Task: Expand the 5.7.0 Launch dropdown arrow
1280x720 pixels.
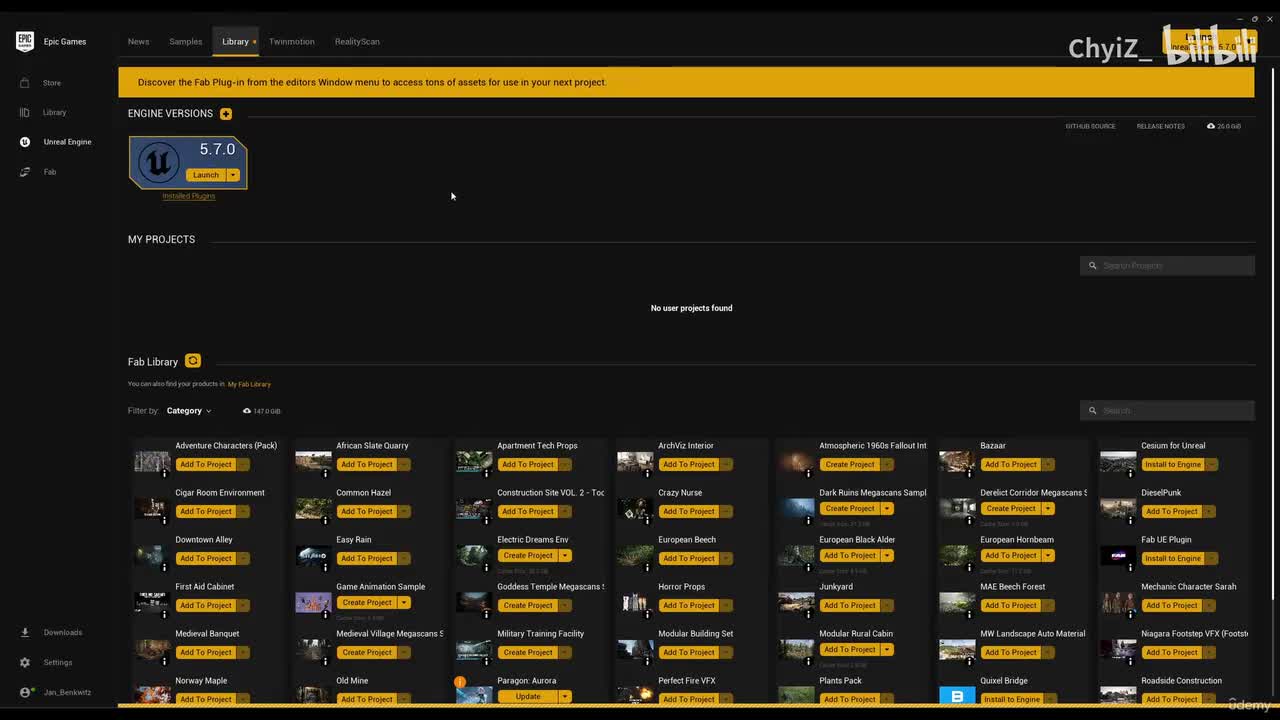Action: pos(233,175)
